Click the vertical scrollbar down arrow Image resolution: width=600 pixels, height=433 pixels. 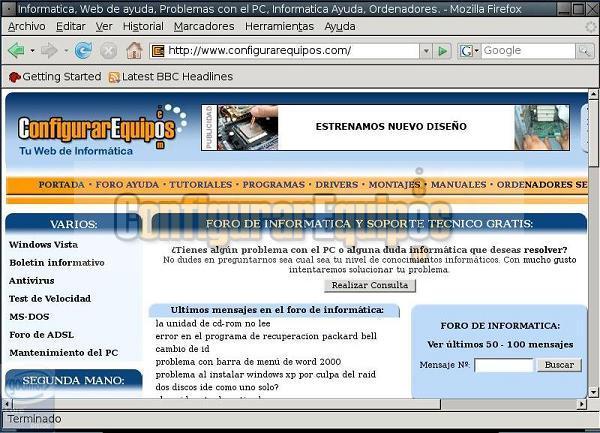click(593, 392)
